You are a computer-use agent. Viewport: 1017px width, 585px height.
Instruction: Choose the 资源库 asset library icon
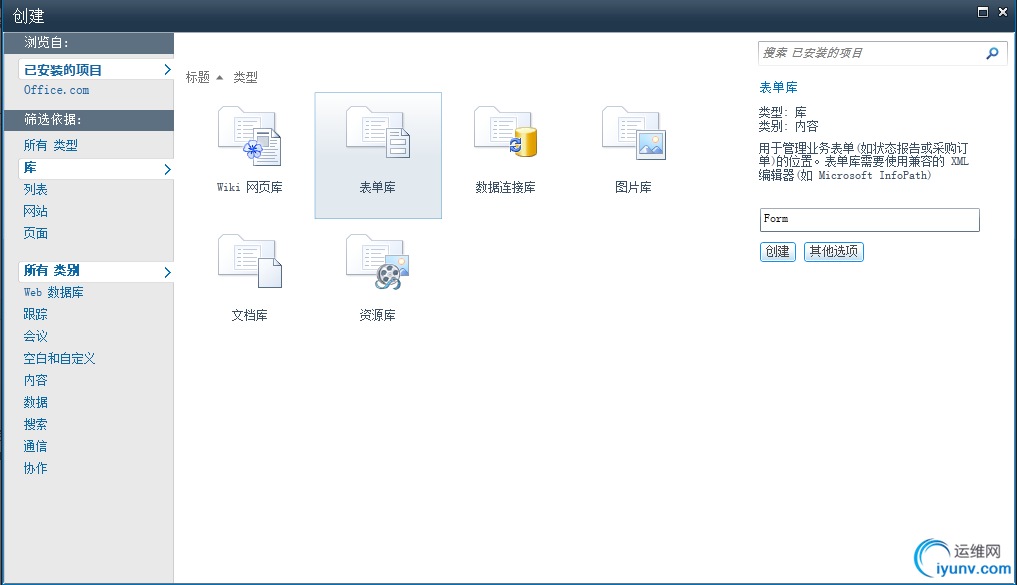click(x=378, y=261)
